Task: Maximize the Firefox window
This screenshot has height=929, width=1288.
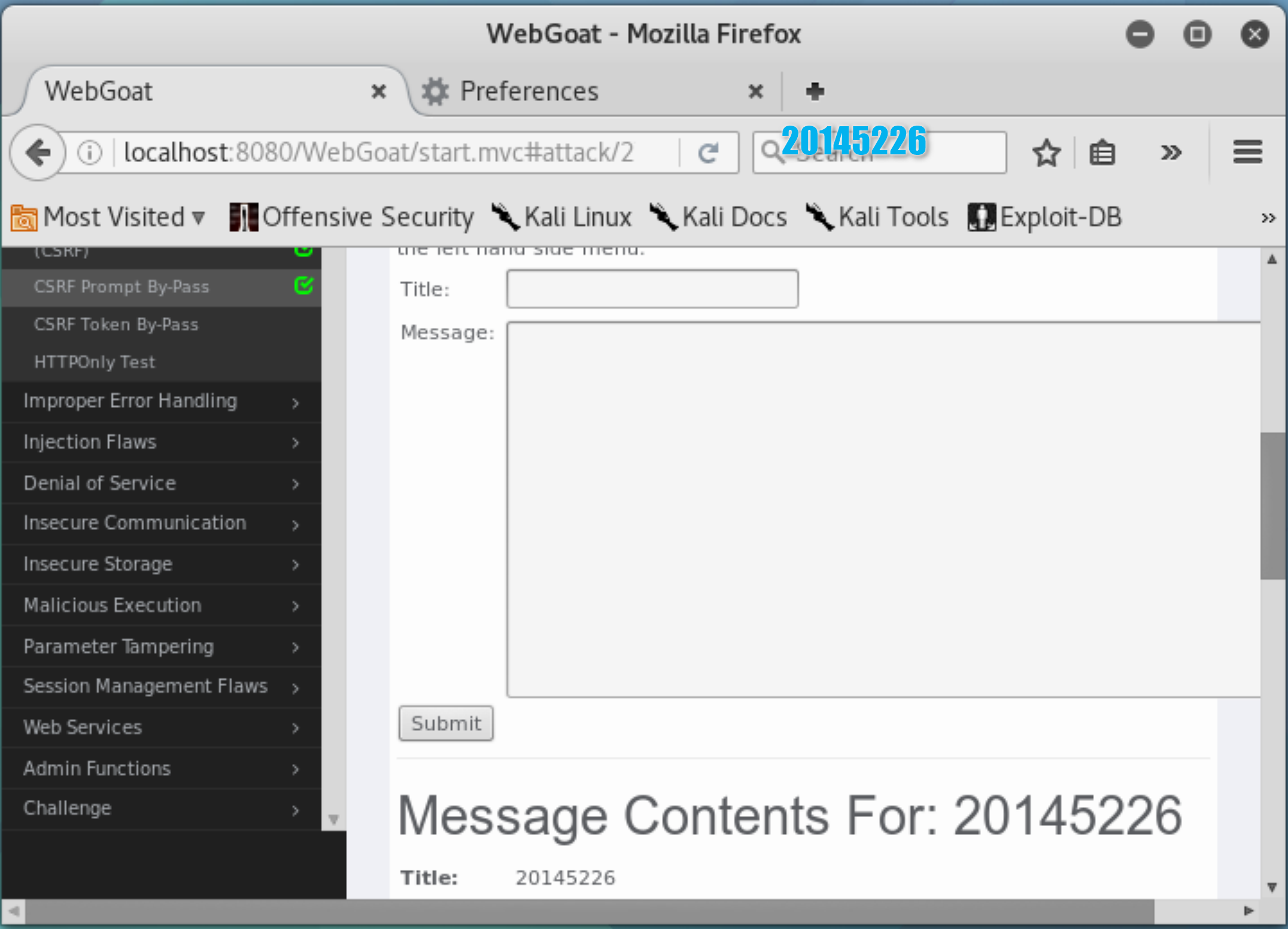Action: 1197,33
